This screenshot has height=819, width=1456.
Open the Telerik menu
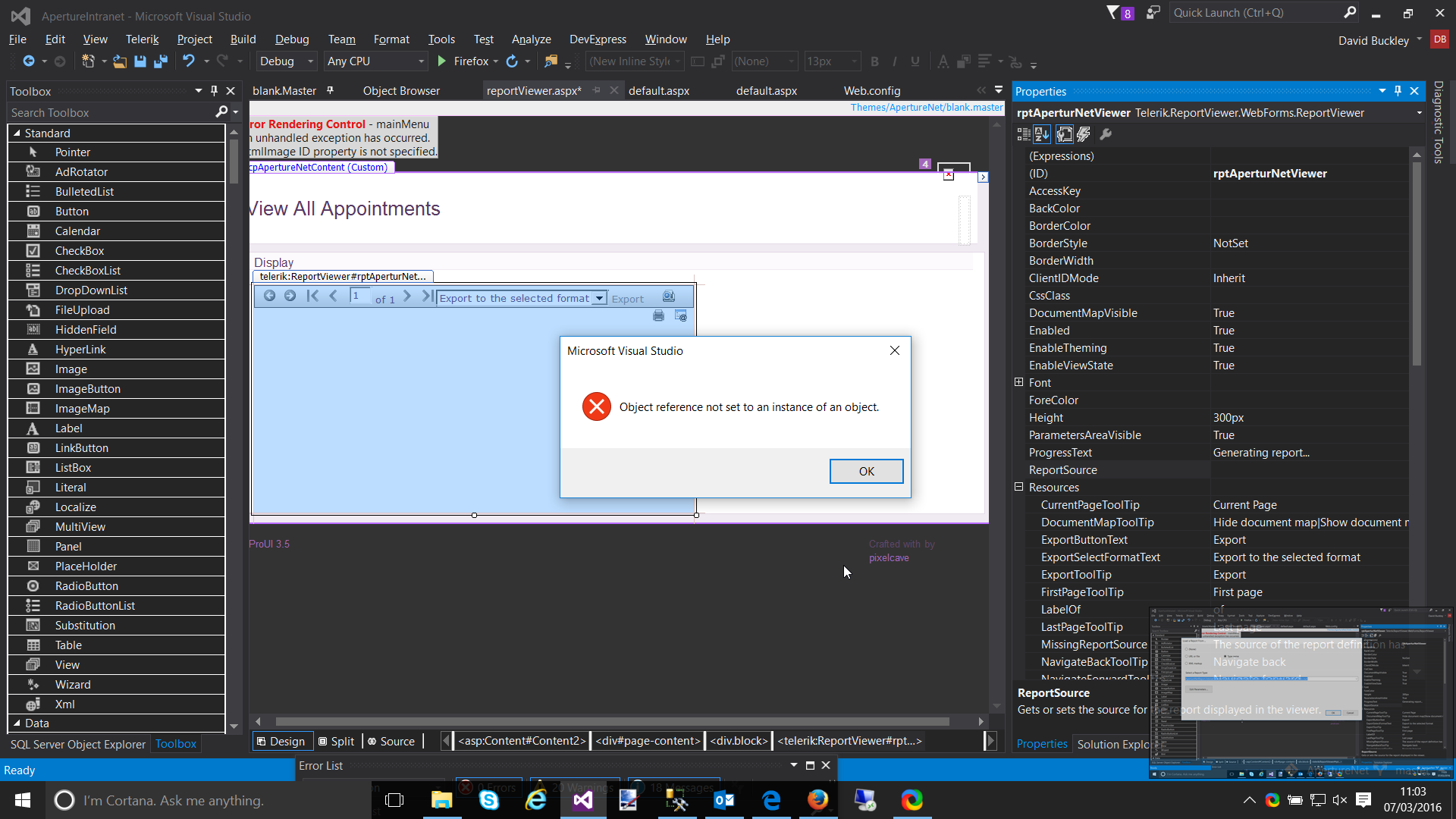142,39
